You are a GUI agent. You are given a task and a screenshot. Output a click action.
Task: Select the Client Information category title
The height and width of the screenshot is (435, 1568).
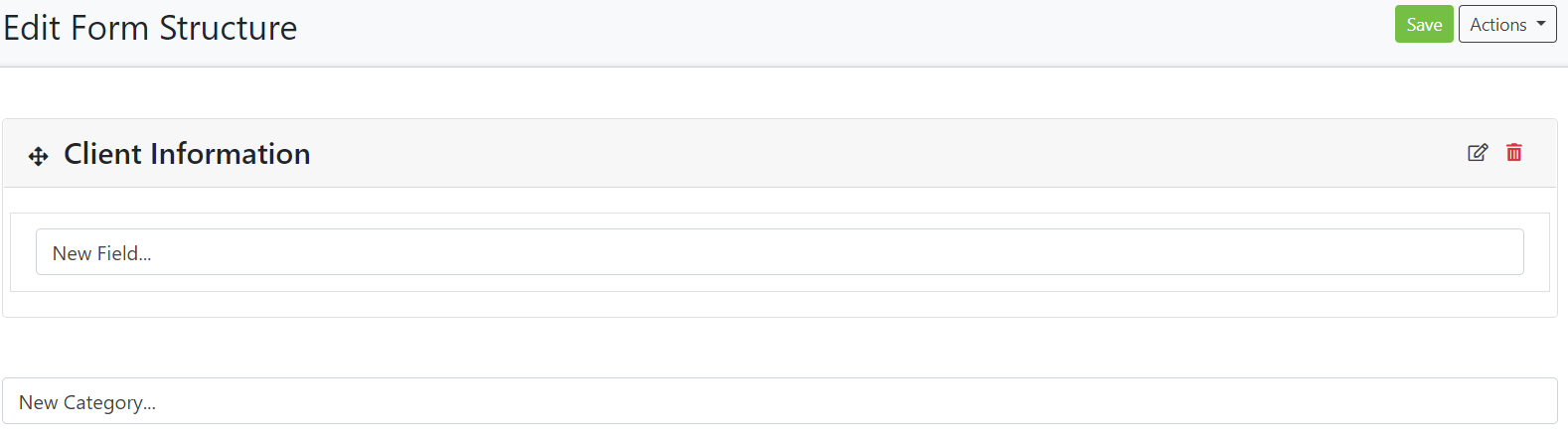point(187,154)
